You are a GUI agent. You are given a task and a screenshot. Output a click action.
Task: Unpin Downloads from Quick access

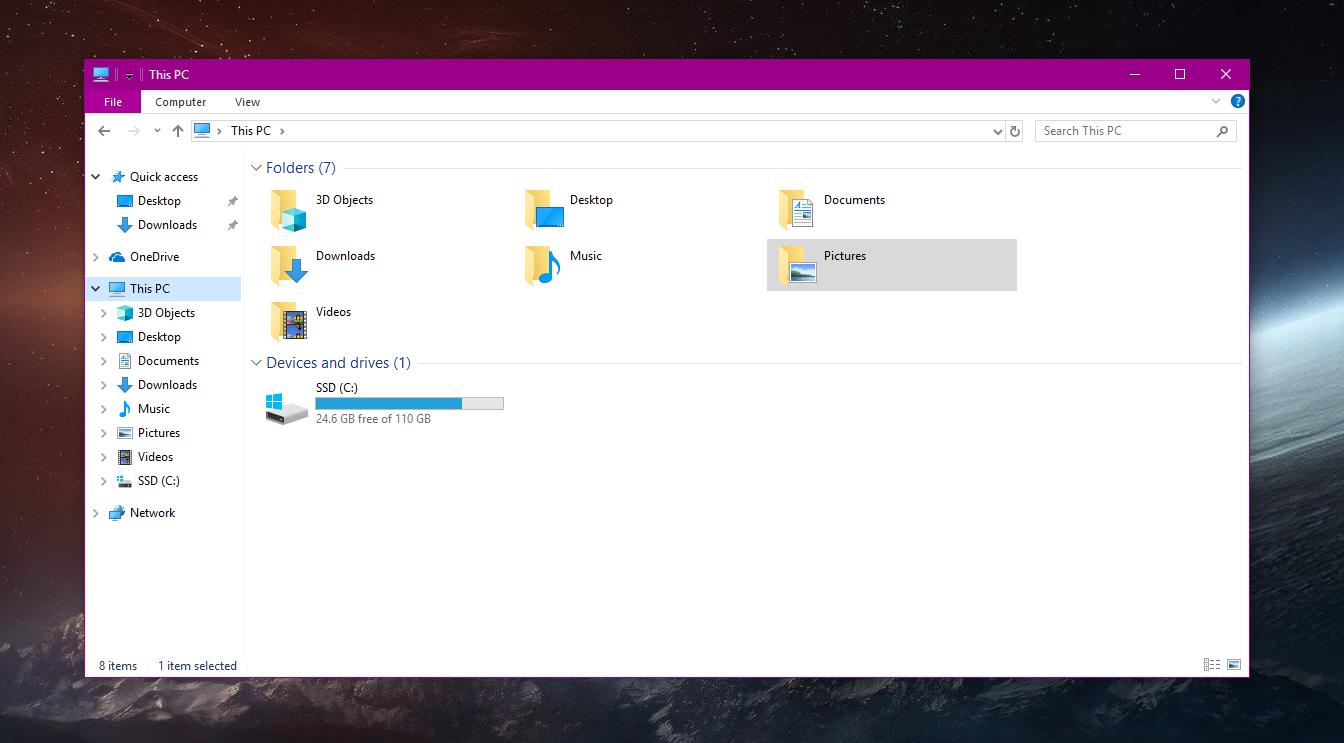point(232,225)
